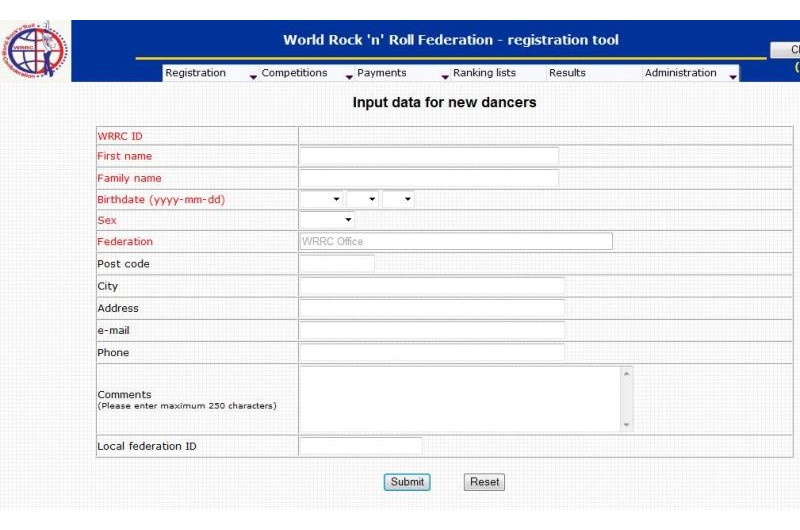The height and width of the screenshot is (530, 800).
Task: Open the Registration menu
Action: pyautogui.click(x=196, y=73)
